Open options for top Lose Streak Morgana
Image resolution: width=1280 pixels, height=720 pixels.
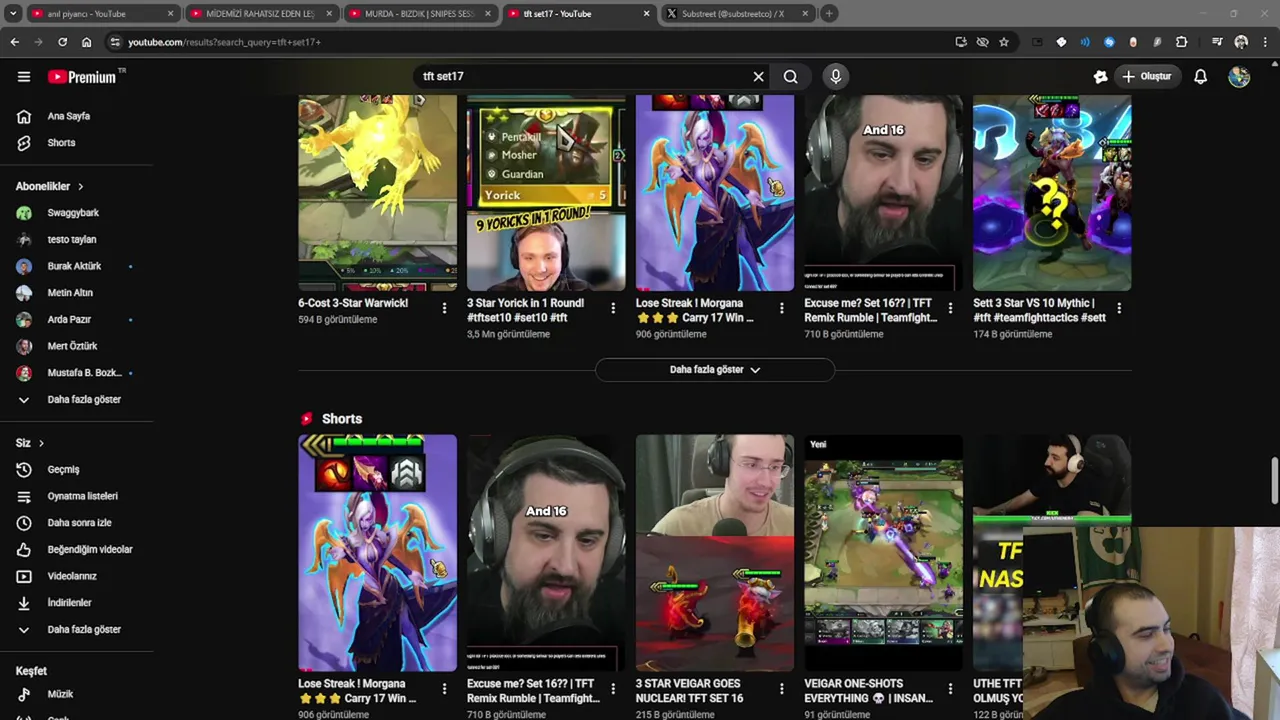(782, 308)
